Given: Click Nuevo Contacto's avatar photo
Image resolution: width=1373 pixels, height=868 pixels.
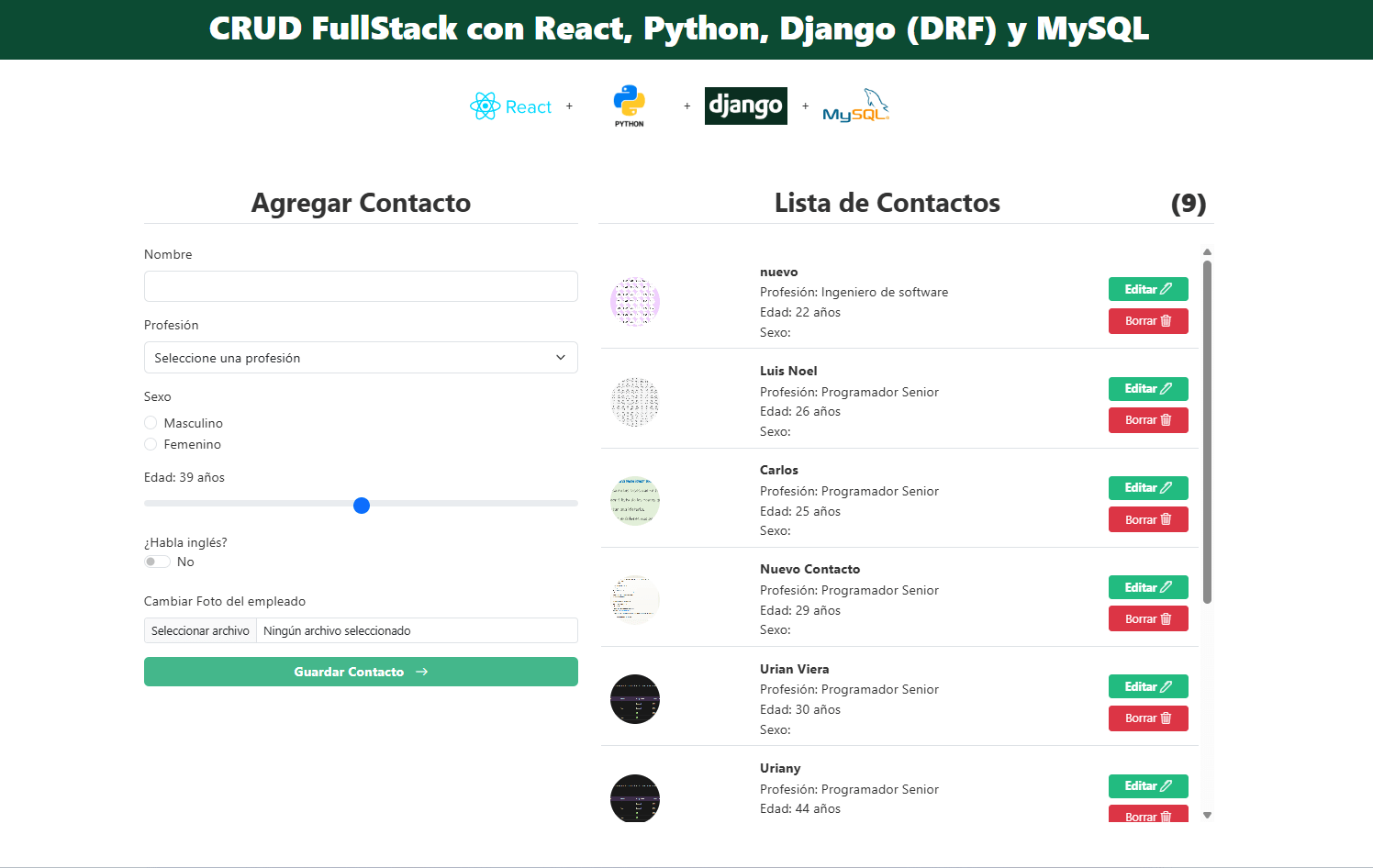Looking at the screenshot, I should (x=635, y=600).
